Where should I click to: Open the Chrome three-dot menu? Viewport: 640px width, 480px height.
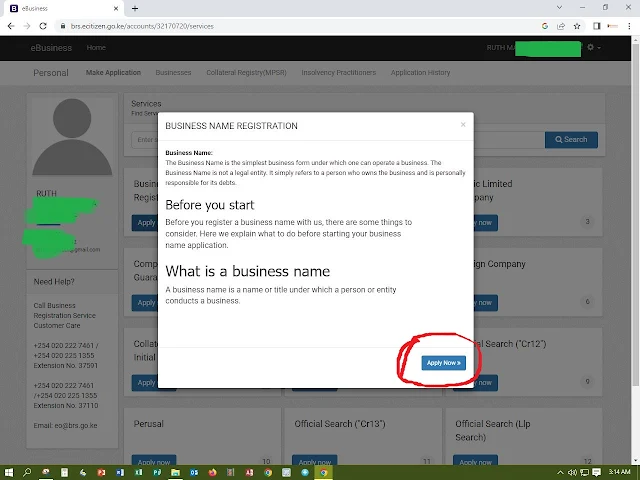tap(629, 26)
